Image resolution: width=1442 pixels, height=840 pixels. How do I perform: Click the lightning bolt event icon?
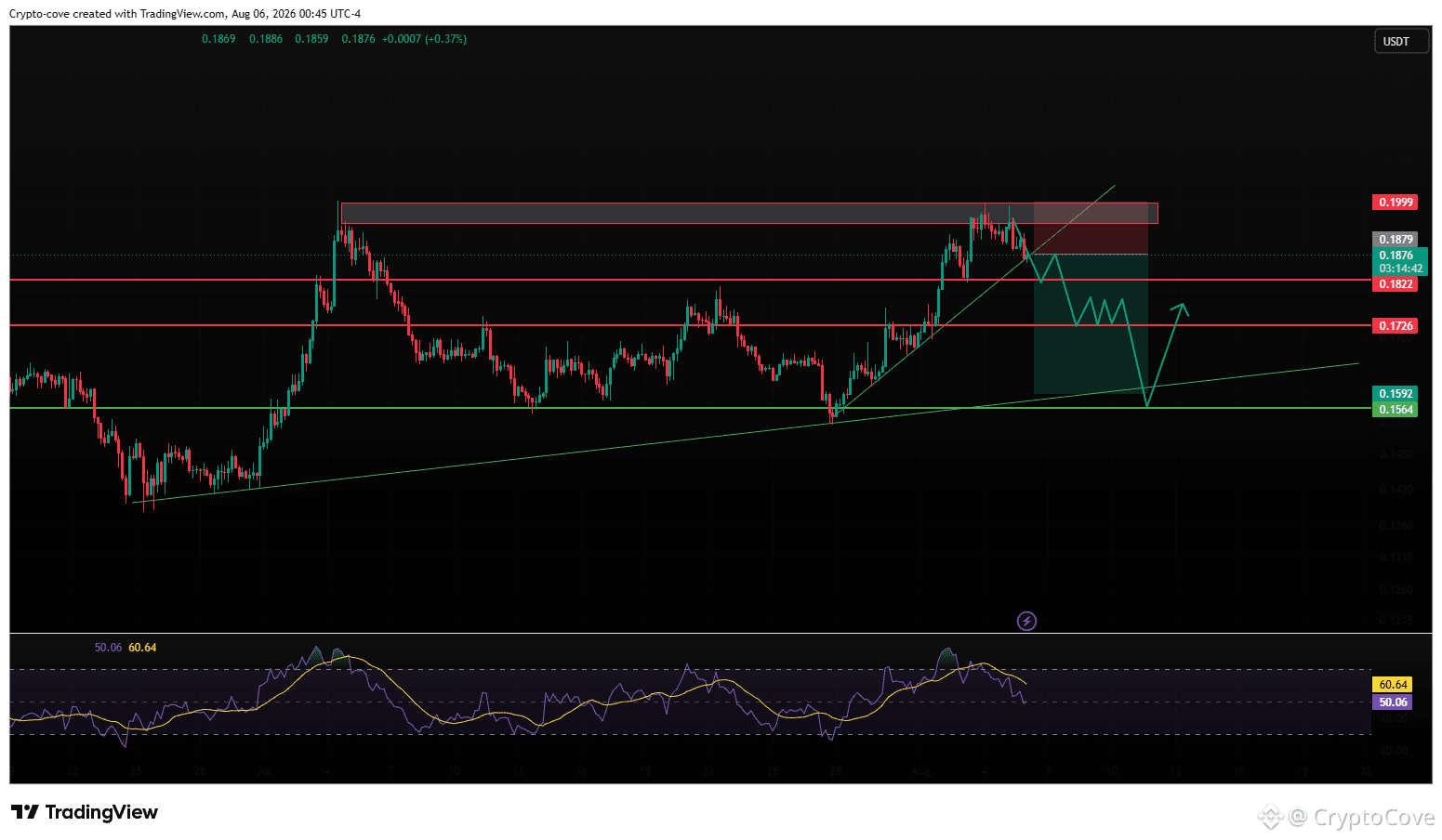click(x=1026, y=621)
